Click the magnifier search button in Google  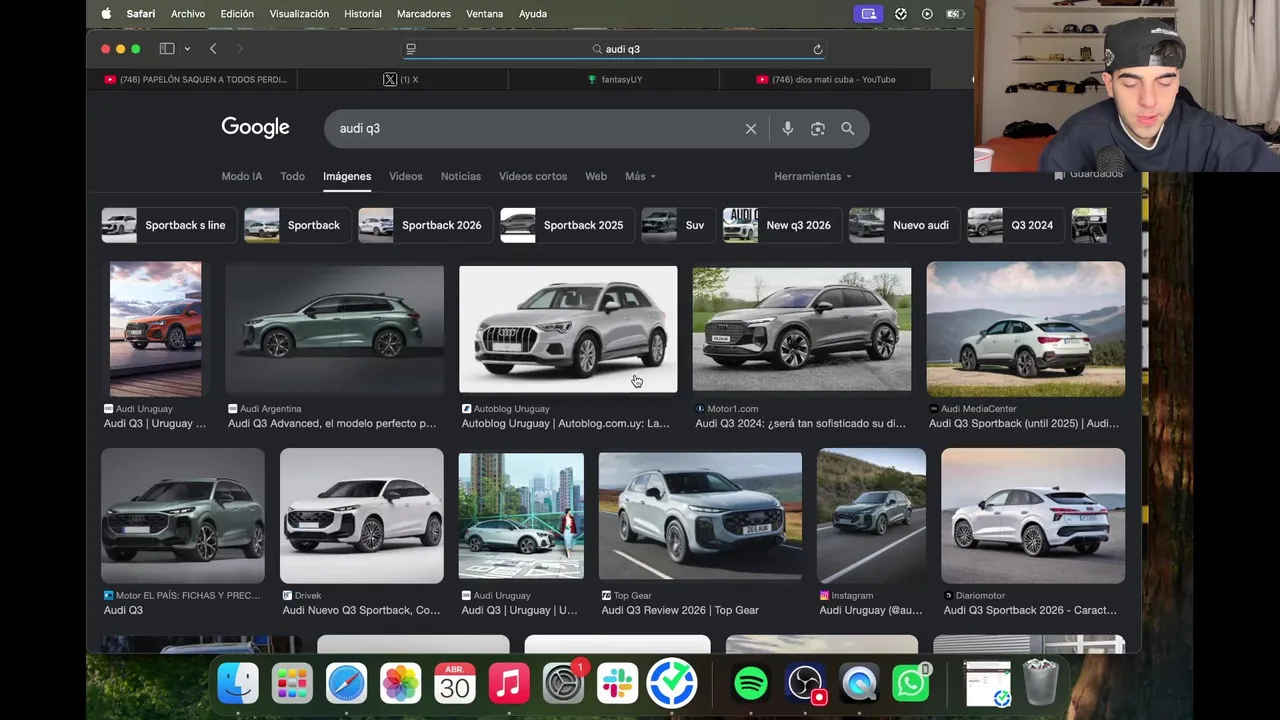point(848,128)
